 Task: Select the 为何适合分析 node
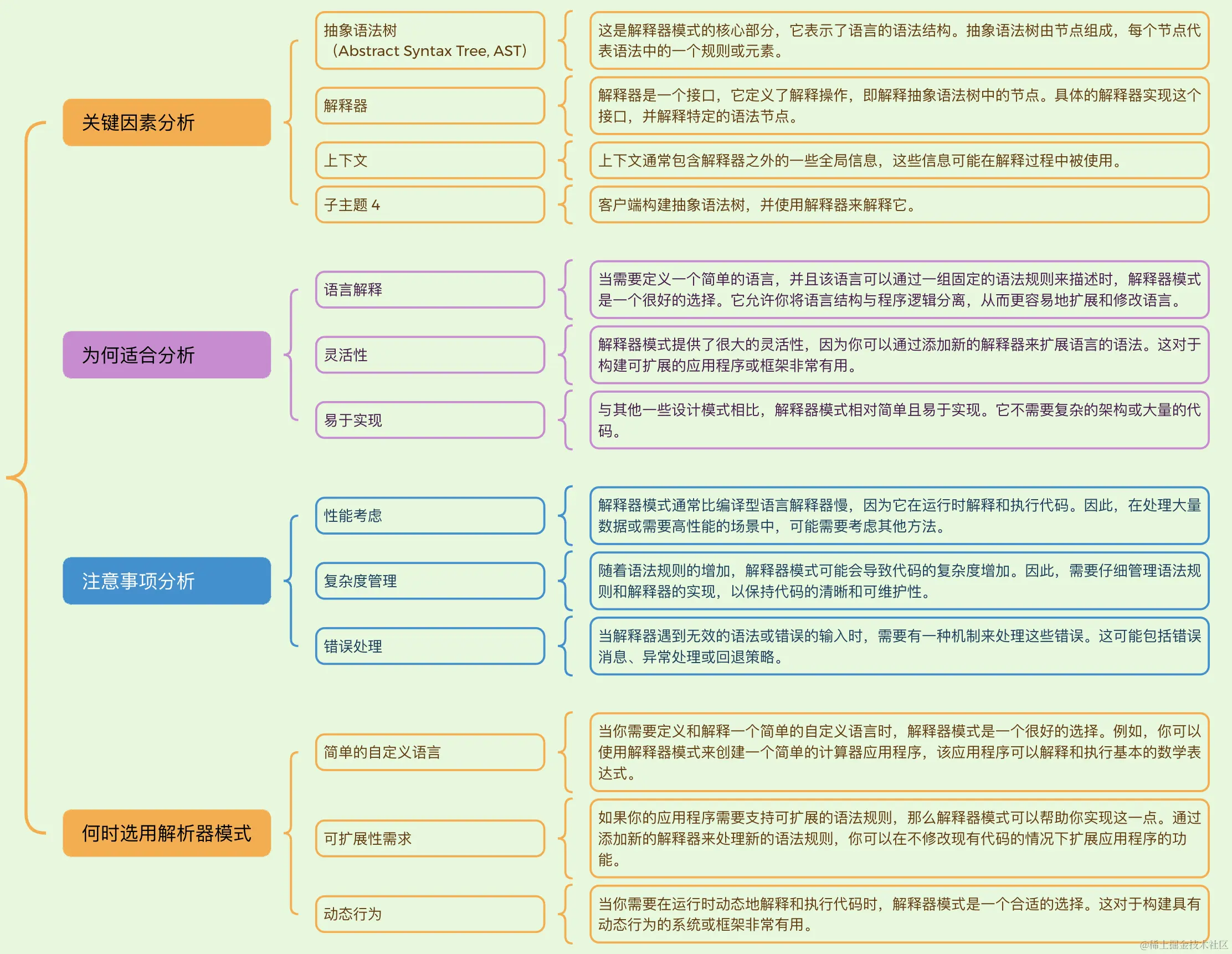coord(166,355)
